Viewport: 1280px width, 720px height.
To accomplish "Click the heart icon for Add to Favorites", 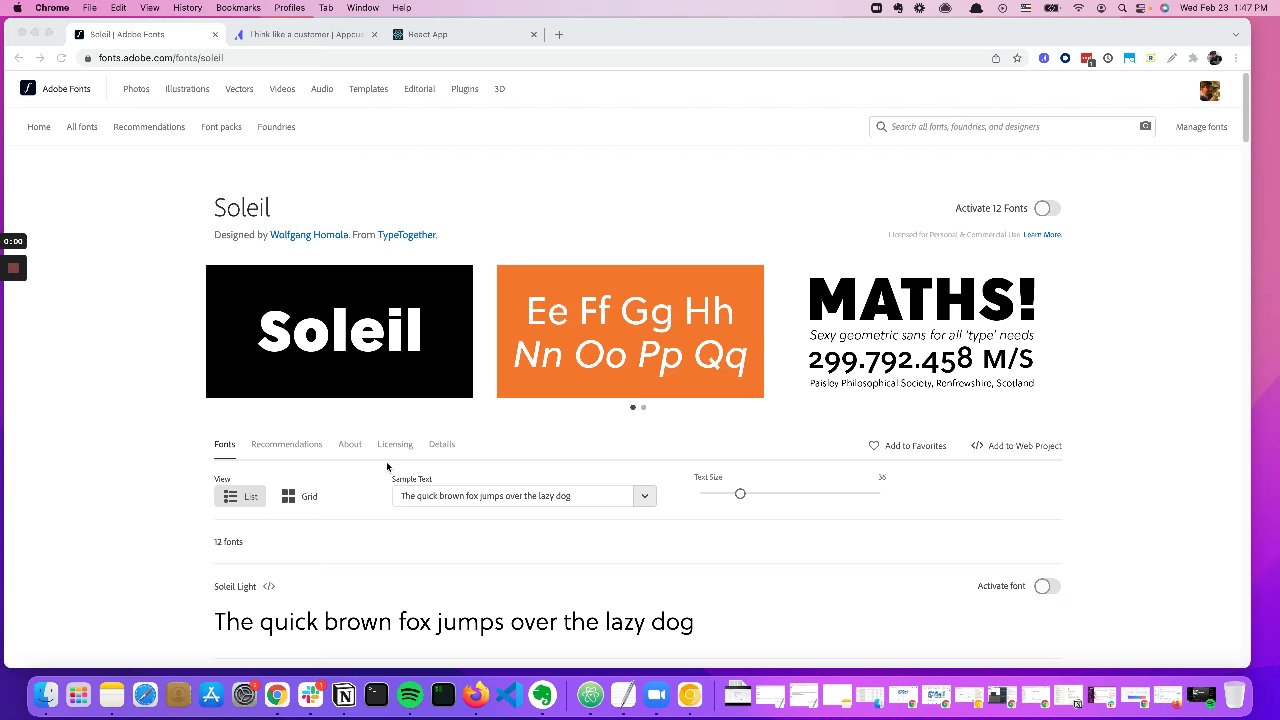I will pyautogui.click(x=874, y=445).
